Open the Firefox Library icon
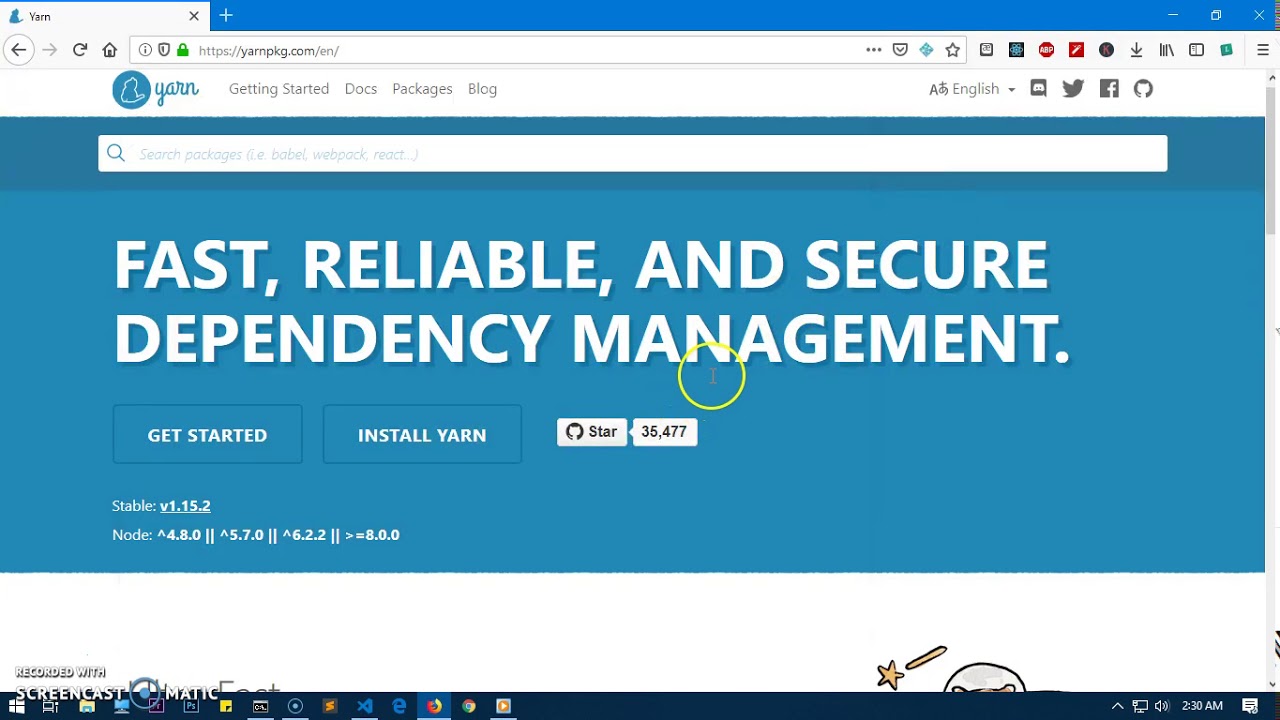The width and height of the screenshot is (1280, 720). [1166, 50]
